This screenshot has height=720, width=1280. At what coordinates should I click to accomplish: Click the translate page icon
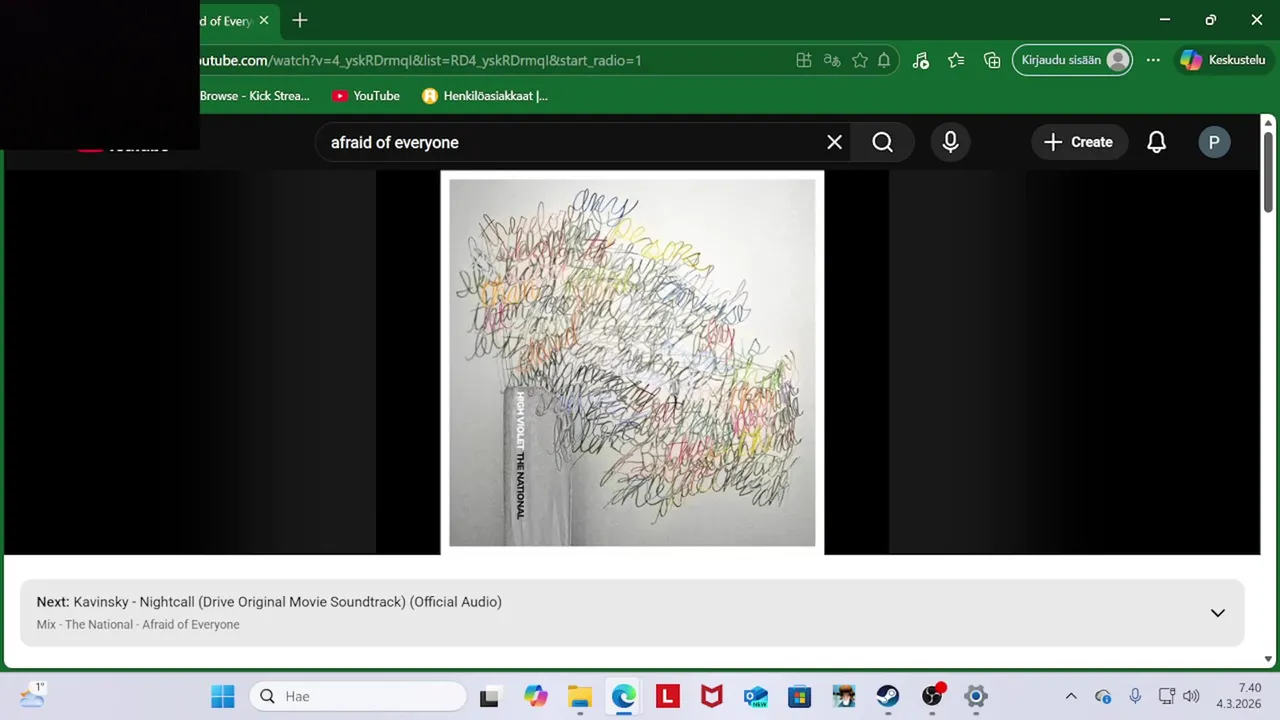click(832, 60)
